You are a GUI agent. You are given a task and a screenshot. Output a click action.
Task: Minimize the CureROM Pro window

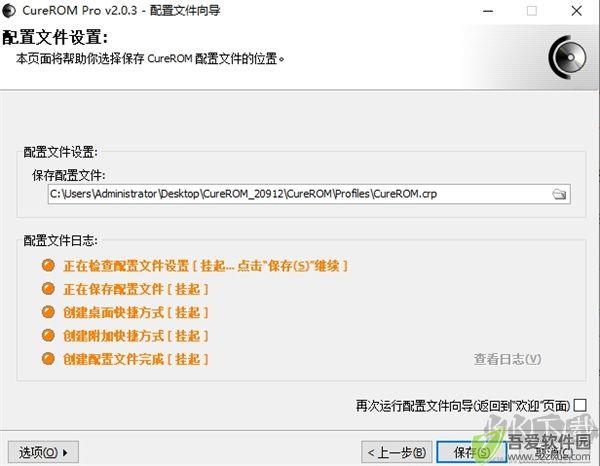click(488, 11)
